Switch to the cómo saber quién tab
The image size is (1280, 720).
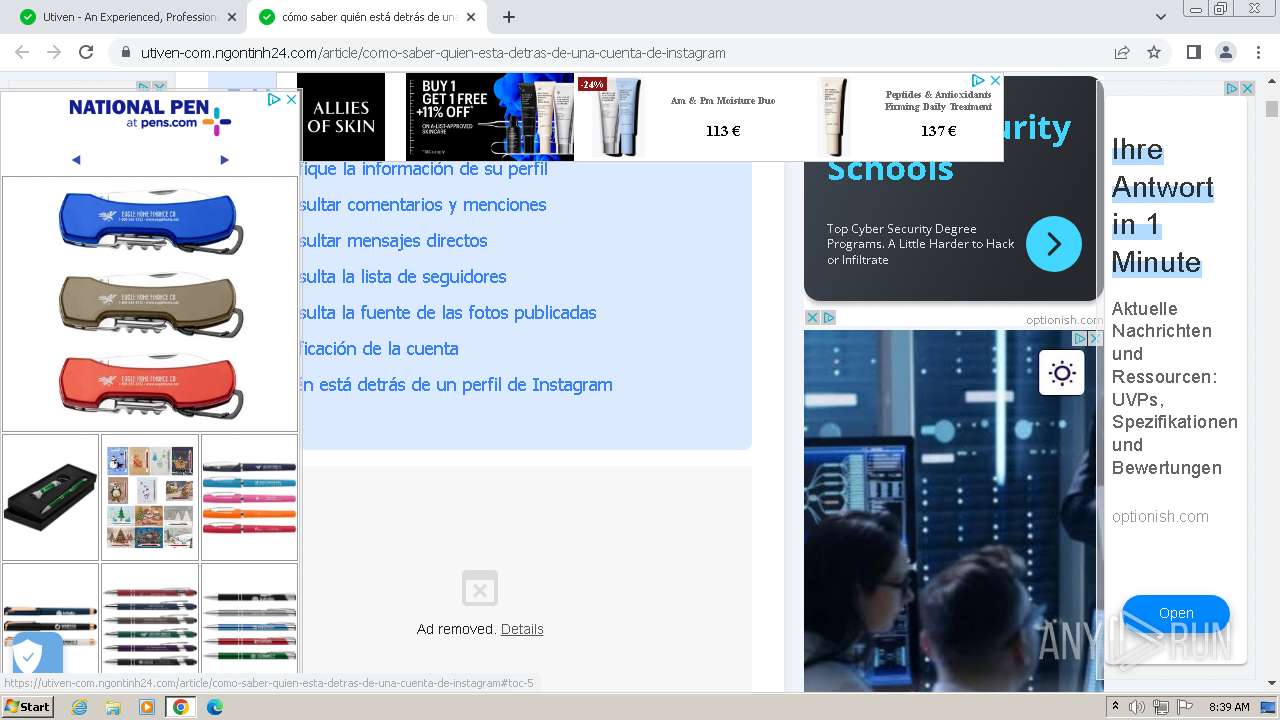(x=366, y=17)
